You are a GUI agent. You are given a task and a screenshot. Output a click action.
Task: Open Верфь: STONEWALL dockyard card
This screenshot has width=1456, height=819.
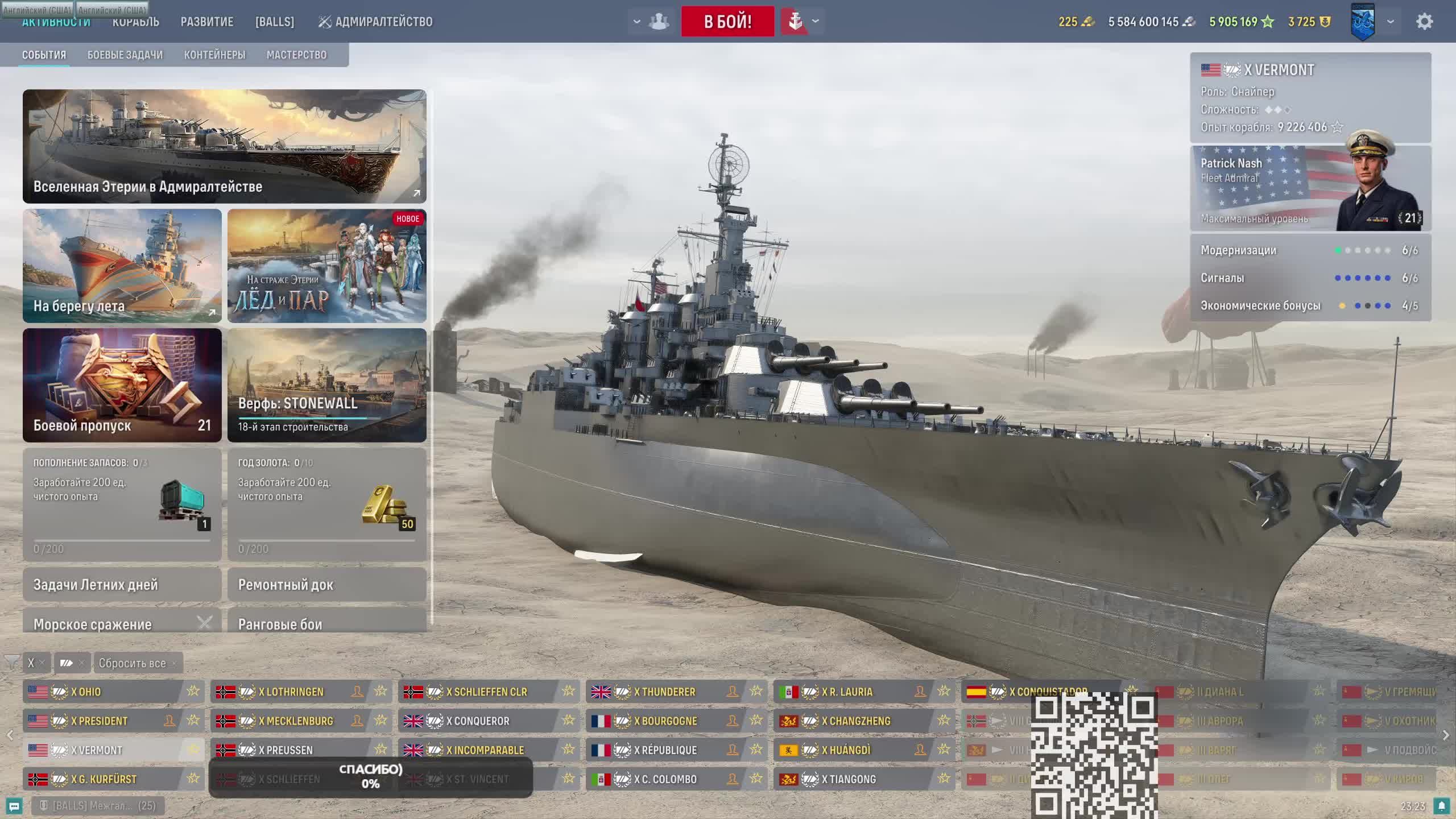pos(327,385)
